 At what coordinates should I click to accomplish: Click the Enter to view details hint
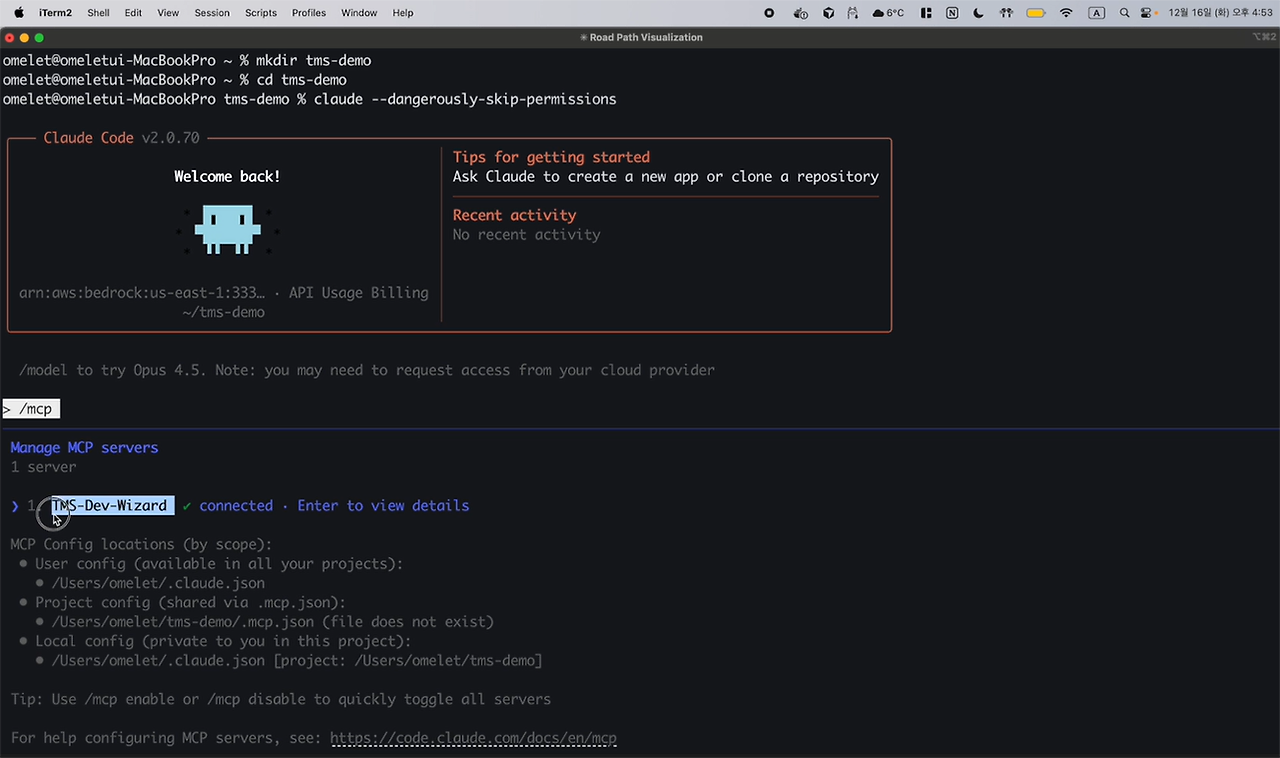click(383, 506)
